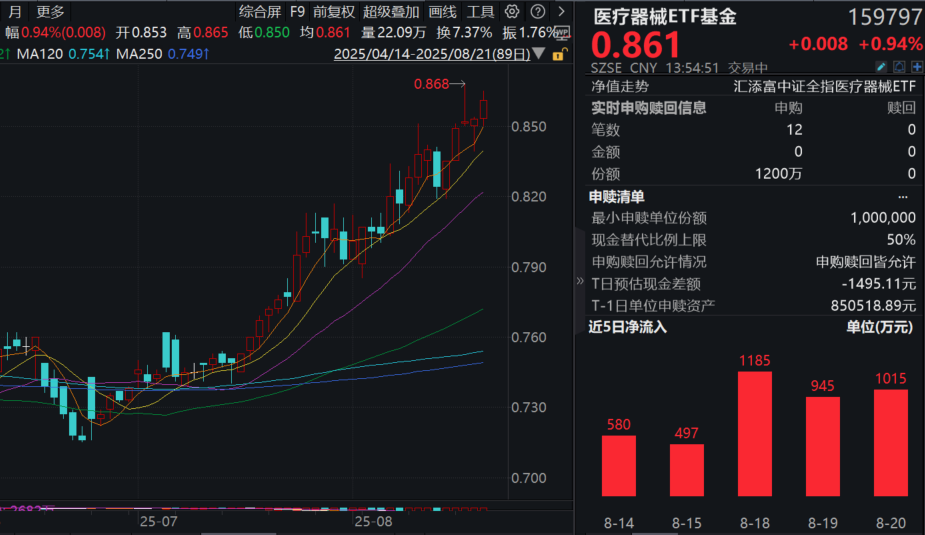This screenshot has height=535, width=925.
Task: Switch to the 月 monthly period tab
Action: (14, 12)
